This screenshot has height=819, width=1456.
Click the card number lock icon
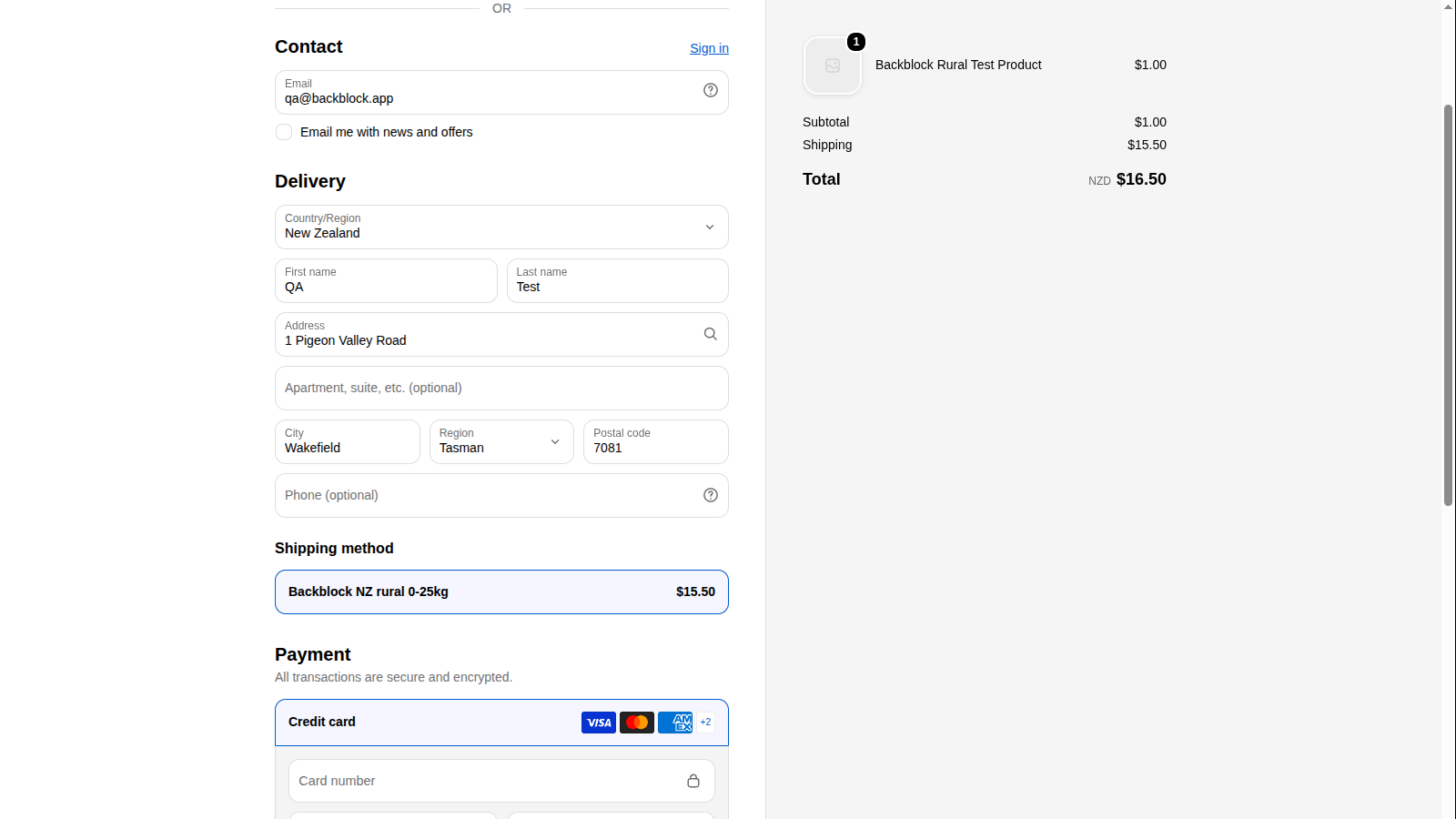click(693, 781)
